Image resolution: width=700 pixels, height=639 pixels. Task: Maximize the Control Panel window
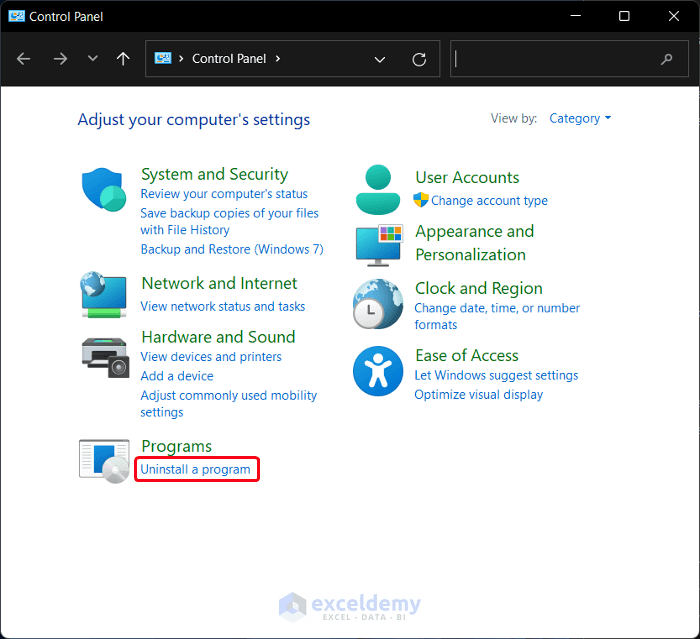624,16
